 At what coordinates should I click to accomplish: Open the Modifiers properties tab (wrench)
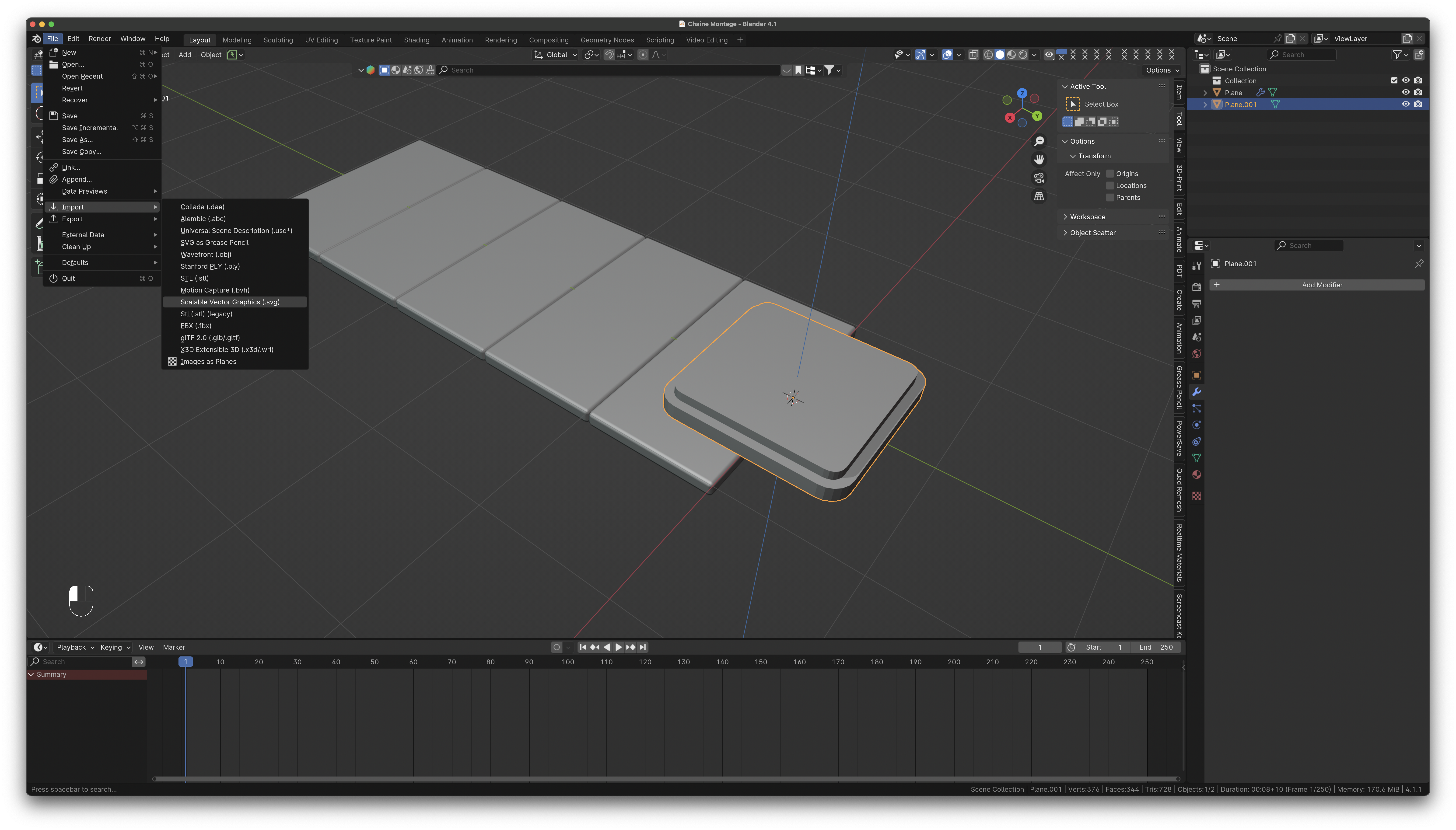point(1197,392)
